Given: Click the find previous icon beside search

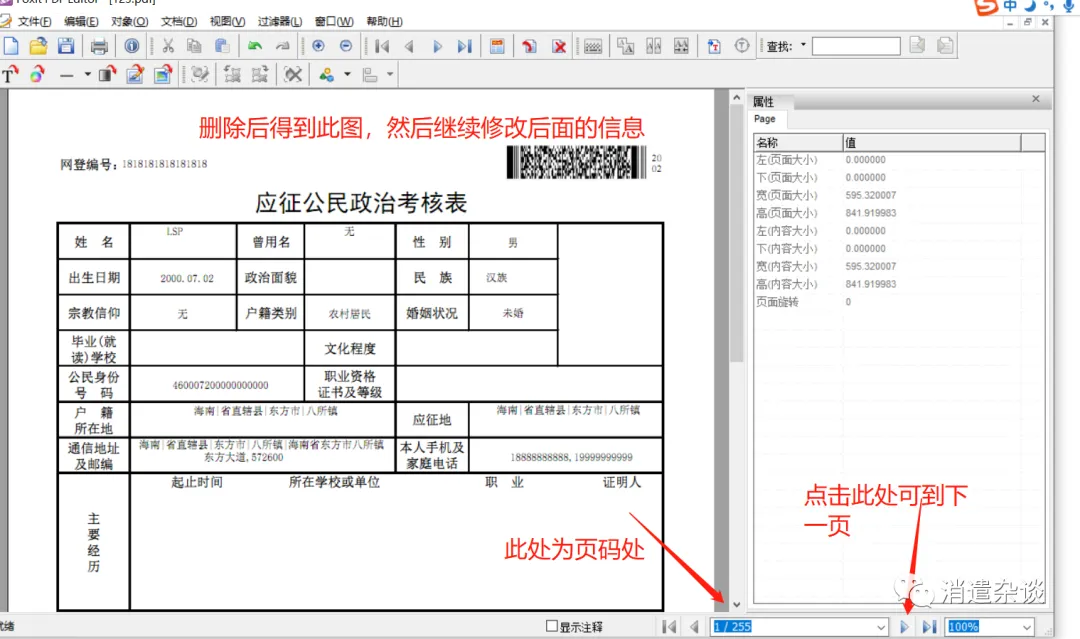Looking at the screenshot, I should [x=917, y=46].
